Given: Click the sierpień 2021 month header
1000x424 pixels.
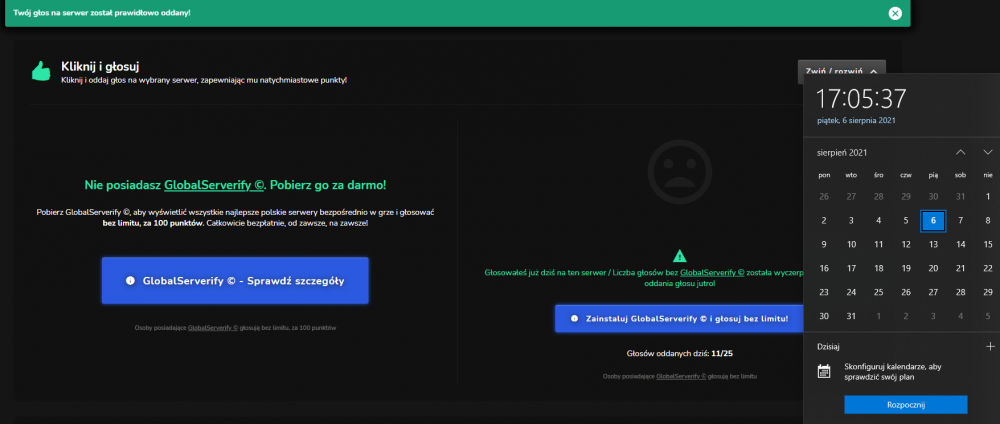Looking at the screenshot, I should pos(842,153).
